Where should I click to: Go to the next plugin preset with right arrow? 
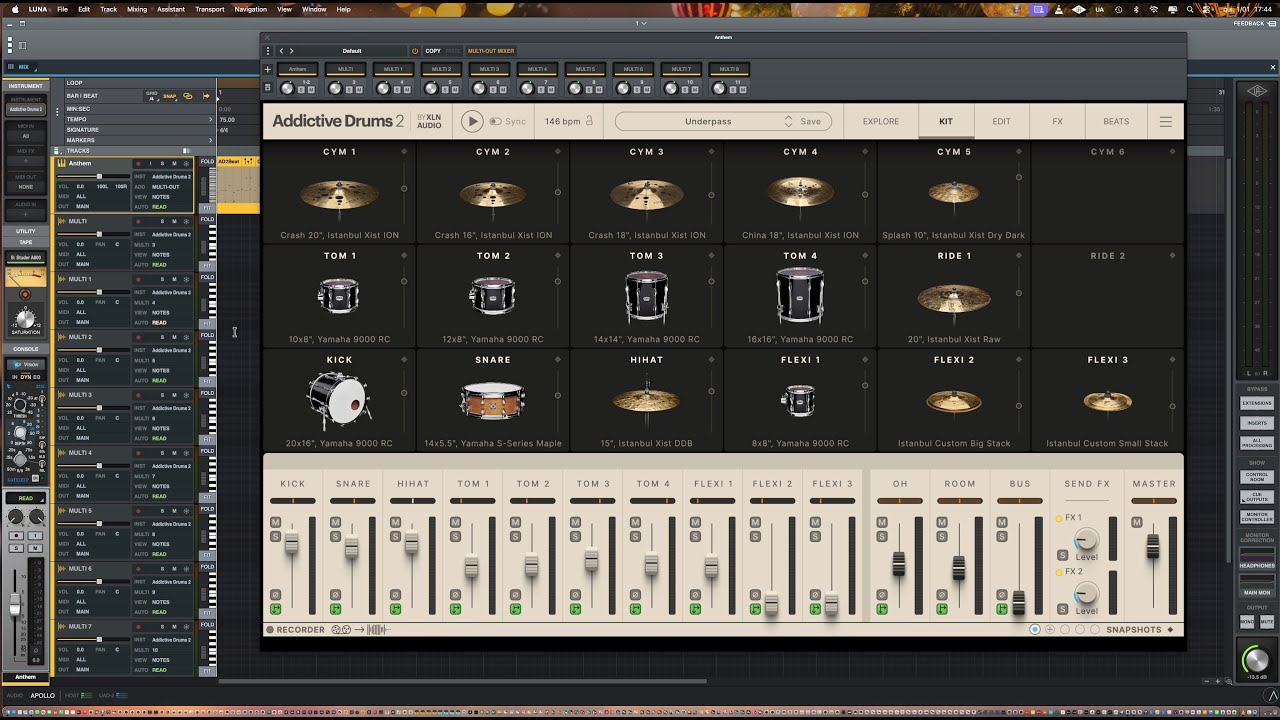tap(292, 50)
